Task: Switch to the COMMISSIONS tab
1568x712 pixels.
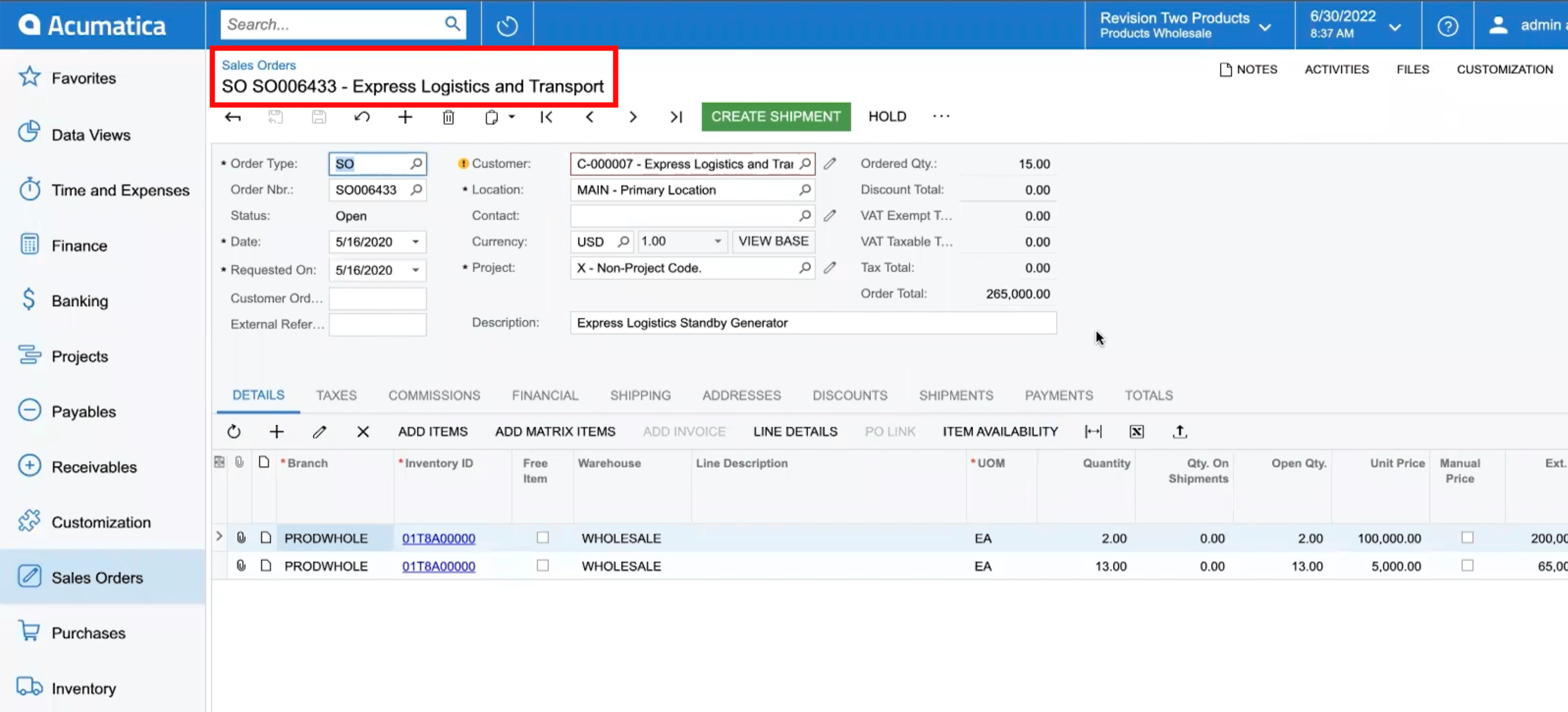Action: click(434, 396)
